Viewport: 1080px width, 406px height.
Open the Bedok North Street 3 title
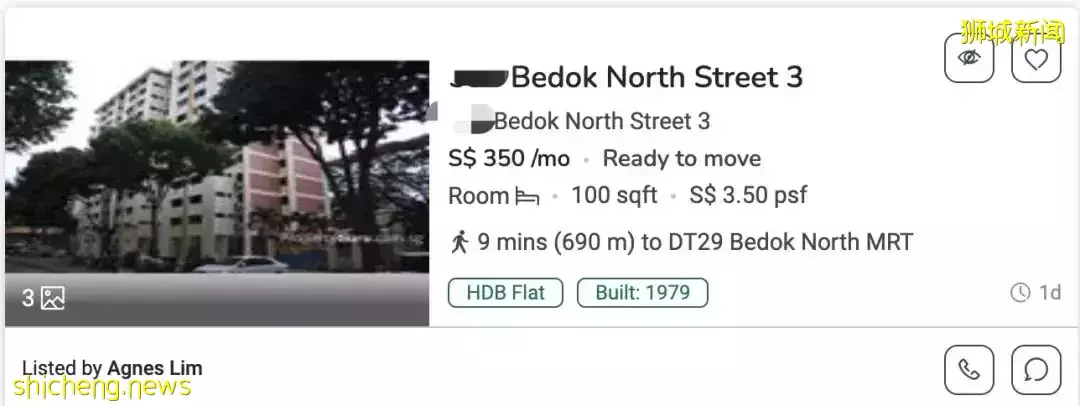tap(656, 77)
